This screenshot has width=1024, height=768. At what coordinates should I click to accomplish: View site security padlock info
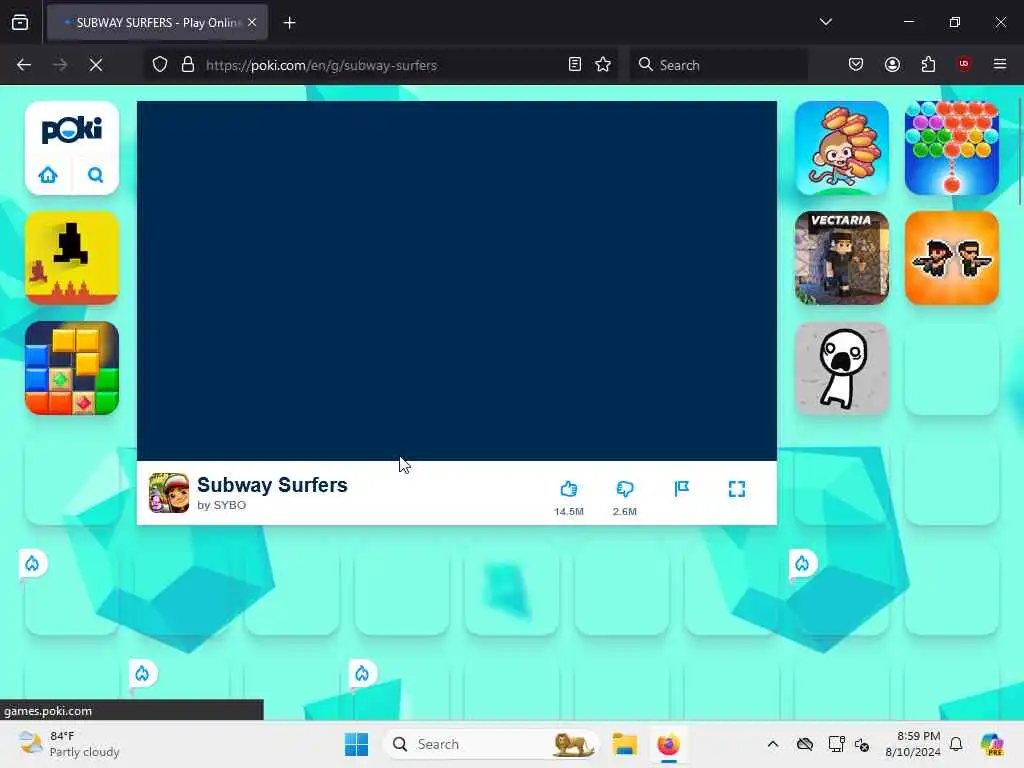(188, 65)
